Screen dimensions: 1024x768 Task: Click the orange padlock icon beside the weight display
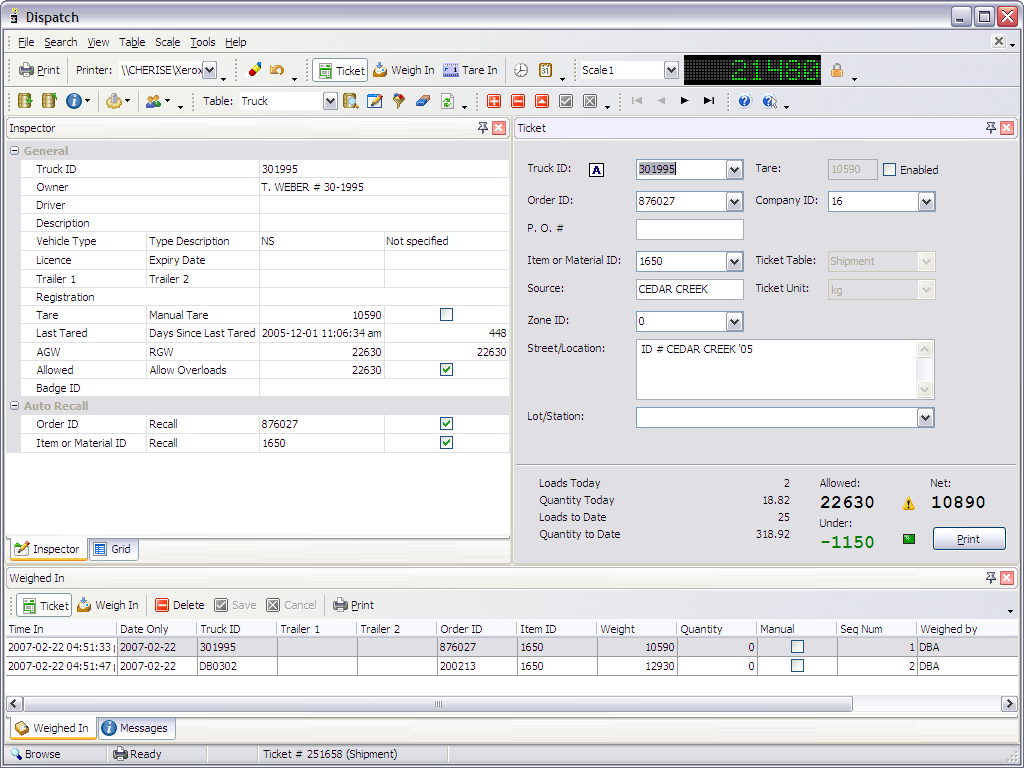837,70
